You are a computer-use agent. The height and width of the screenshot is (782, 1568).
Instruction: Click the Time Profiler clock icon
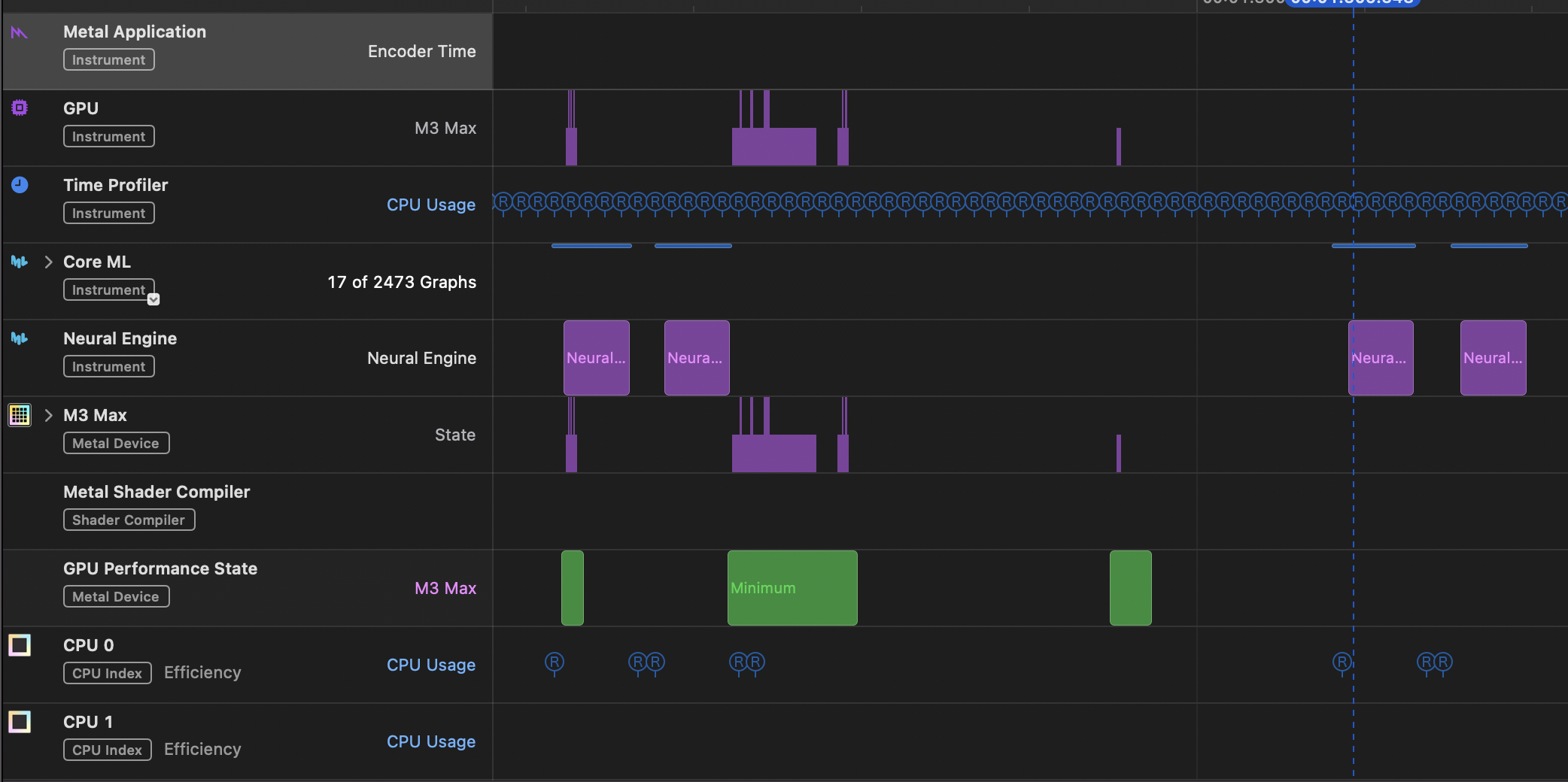pyautogui.click(x=20, y=185)
